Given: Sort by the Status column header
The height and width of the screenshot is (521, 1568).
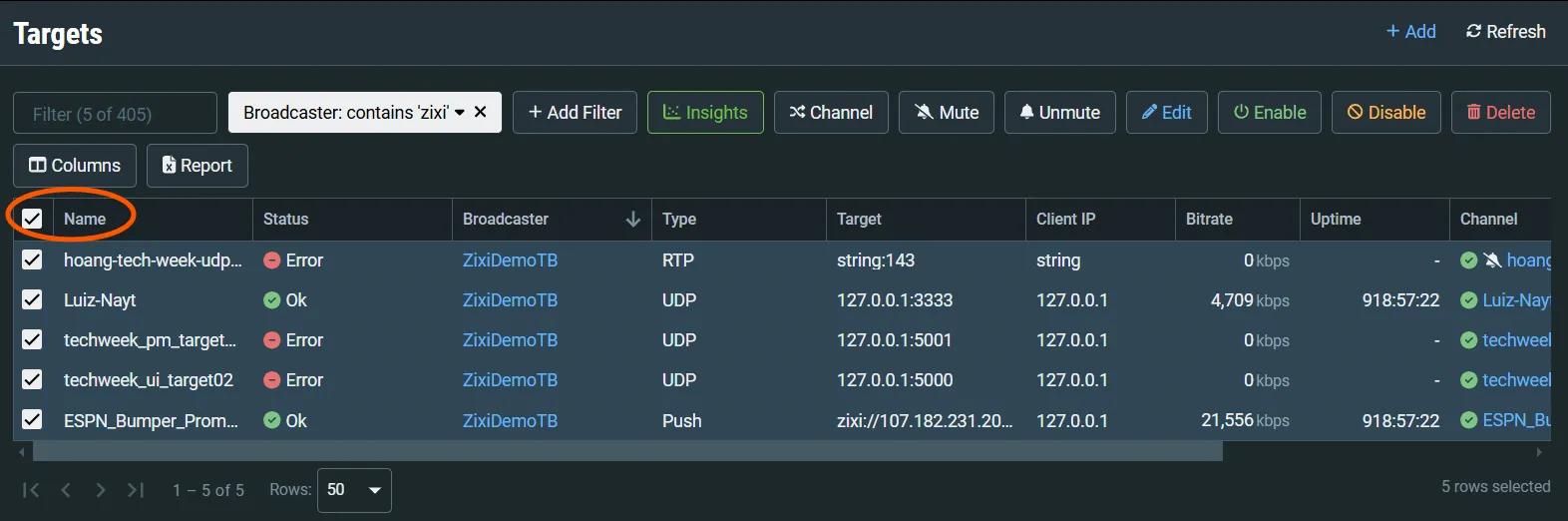Looking at the screenshot, I should pyautogui.click(x=286, y=220).
